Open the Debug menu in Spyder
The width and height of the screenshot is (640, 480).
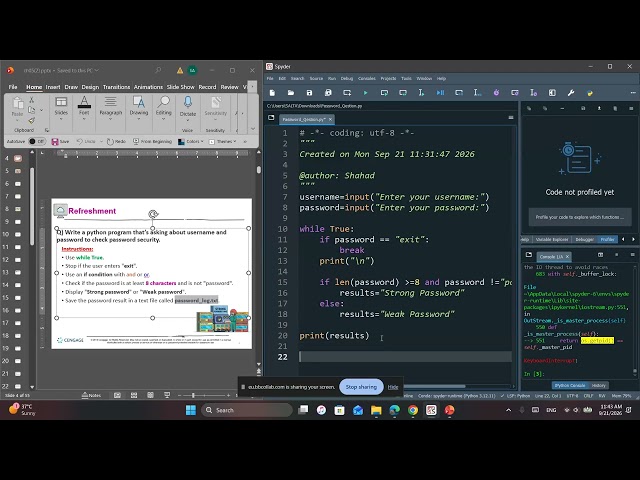click(x=347, y=78)
